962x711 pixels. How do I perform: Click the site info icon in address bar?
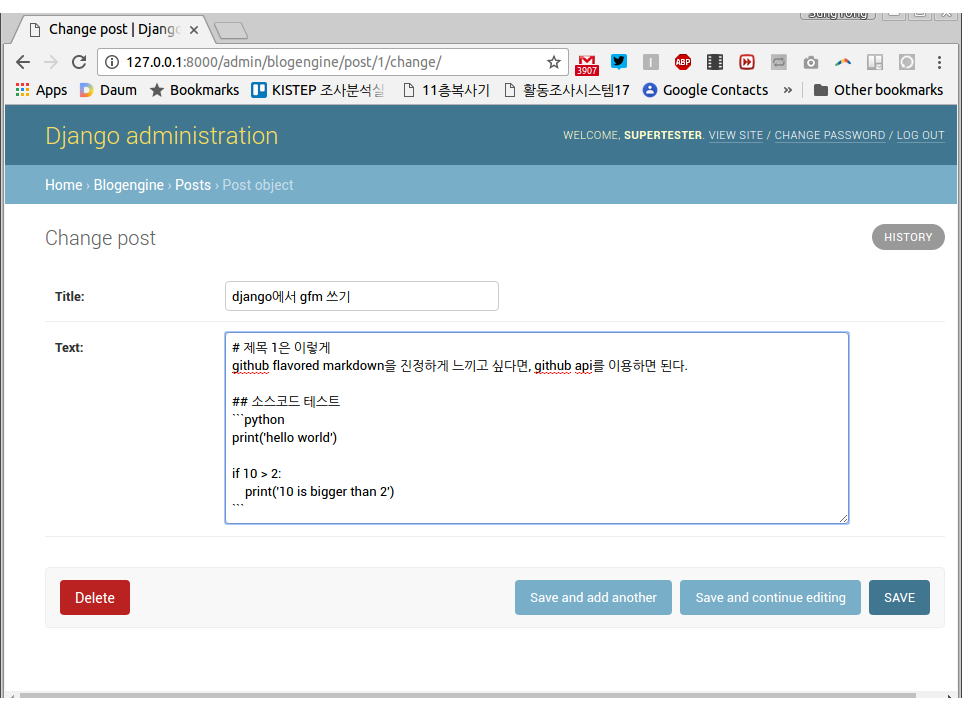coord(112,62)
